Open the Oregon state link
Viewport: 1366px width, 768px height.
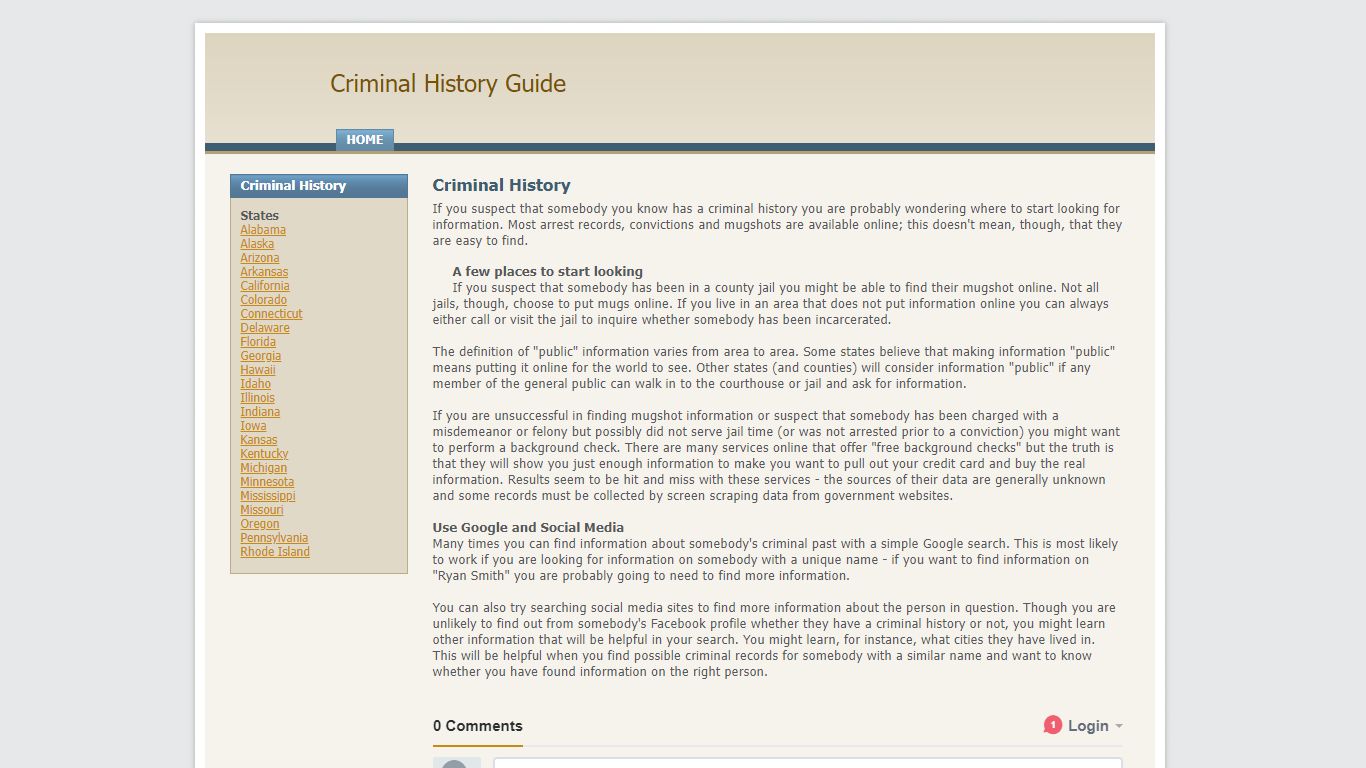point(260,524)
